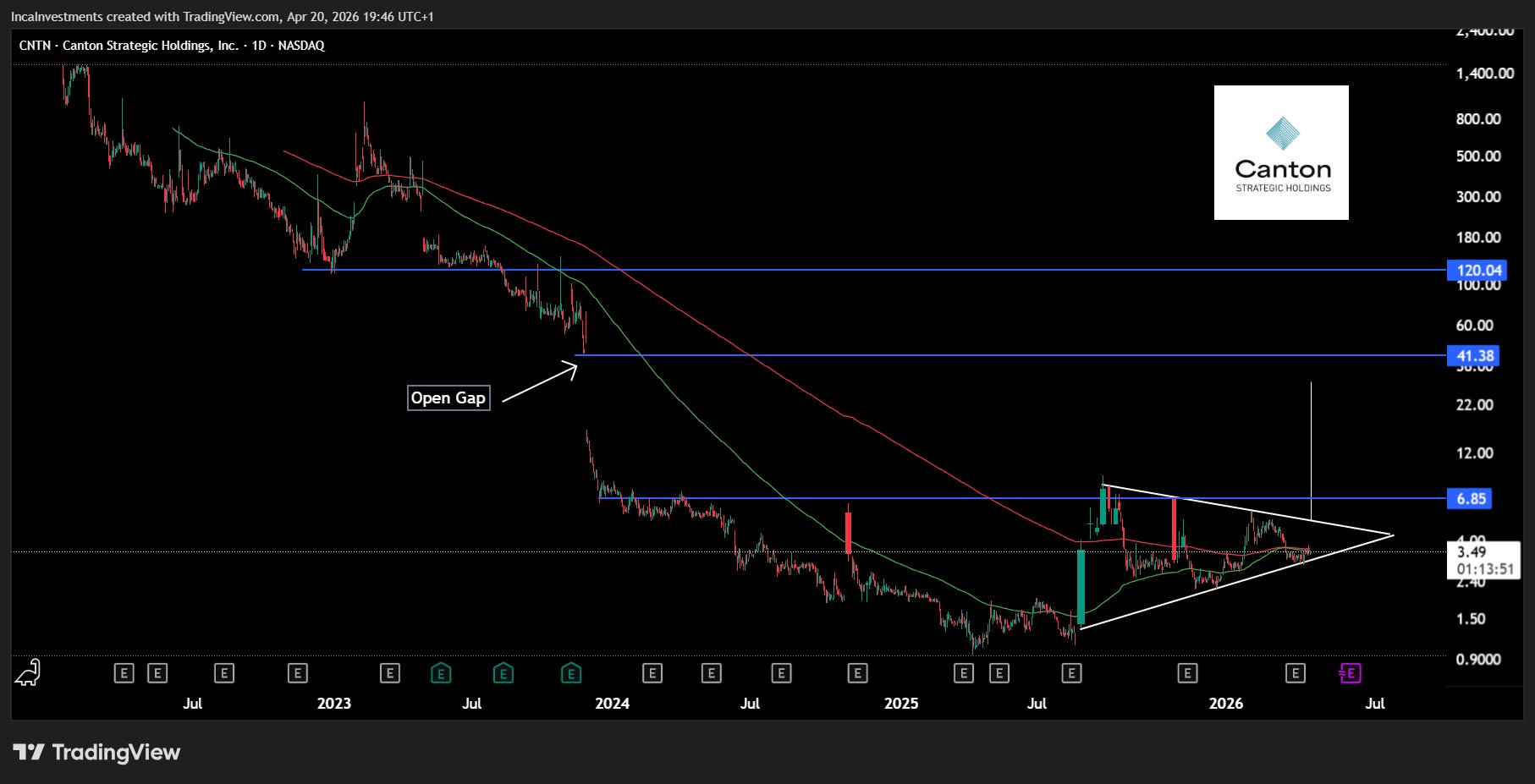Viewport: 1535px width, 784px height.
Task: Click the TradingView logo below the chart
Action: (x=97, y=752)
